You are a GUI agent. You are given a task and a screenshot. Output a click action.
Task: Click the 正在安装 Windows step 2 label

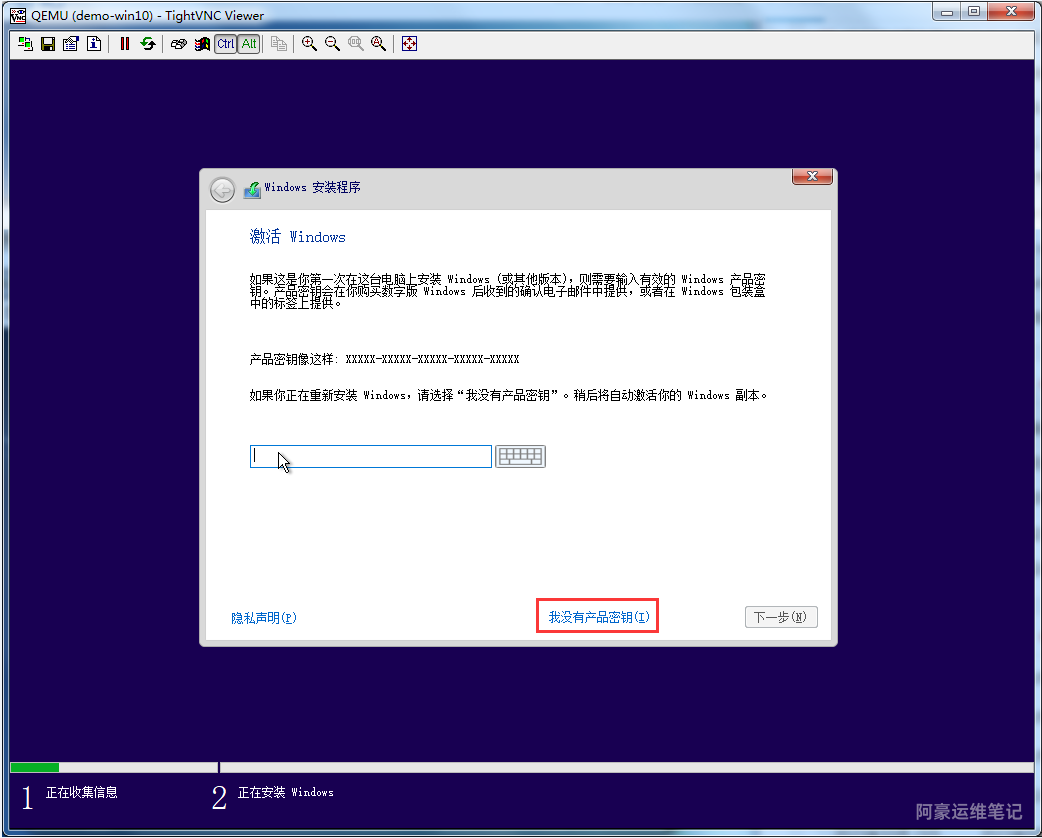point(286,792)
